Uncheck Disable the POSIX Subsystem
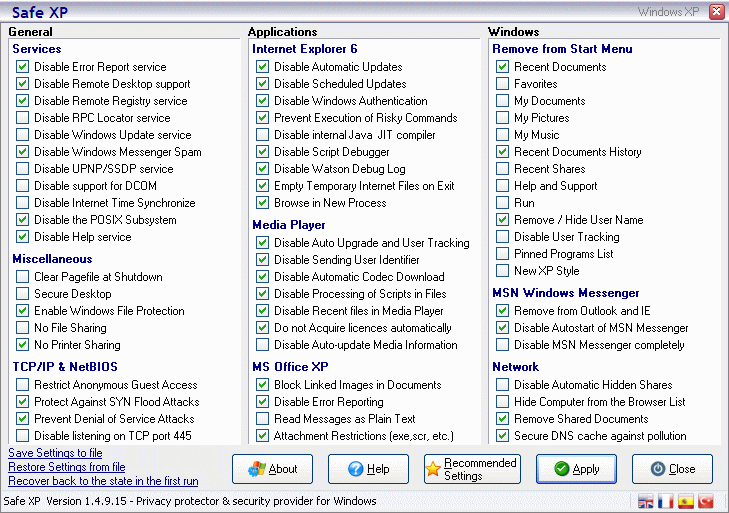 tap(22, 220)
